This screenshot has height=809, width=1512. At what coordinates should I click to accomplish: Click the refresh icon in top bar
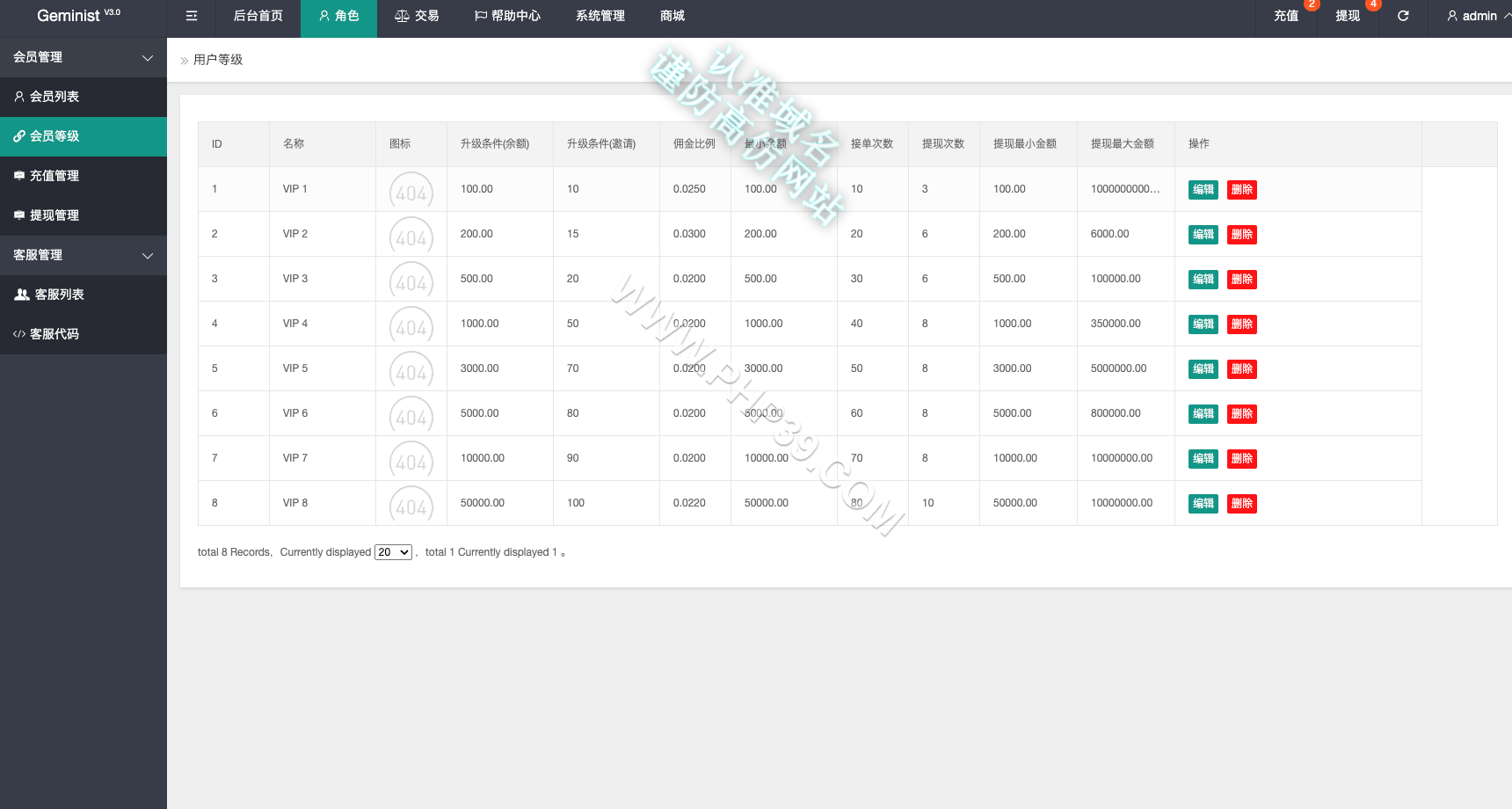click(x=1403, y=16)
